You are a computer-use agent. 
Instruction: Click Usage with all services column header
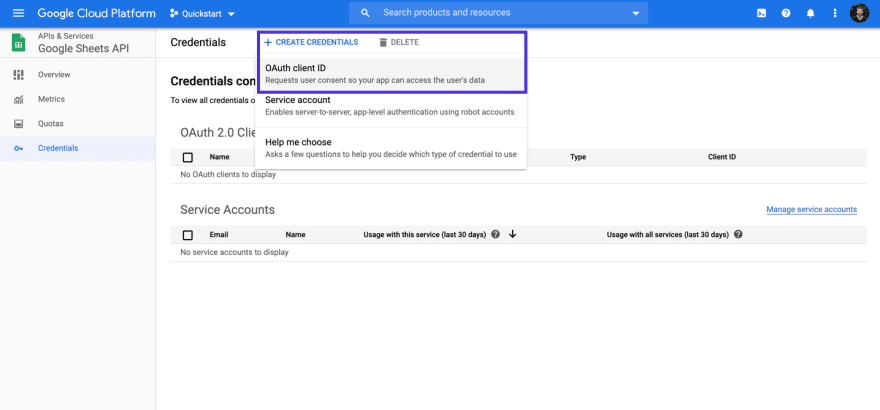pos(668,235)
